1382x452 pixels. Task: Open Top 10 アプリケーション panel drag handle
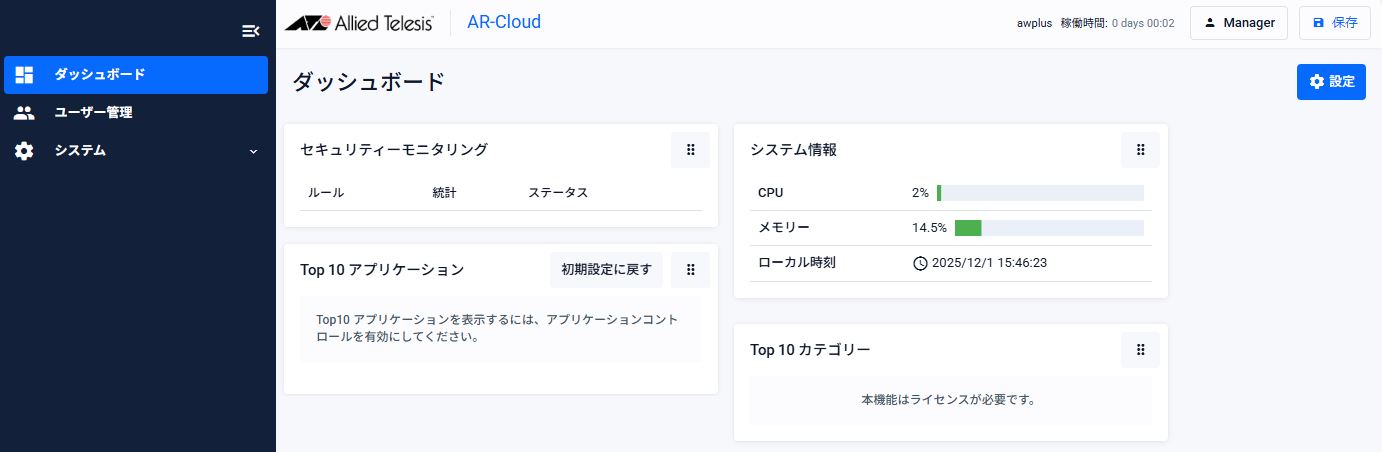(690, 270)
